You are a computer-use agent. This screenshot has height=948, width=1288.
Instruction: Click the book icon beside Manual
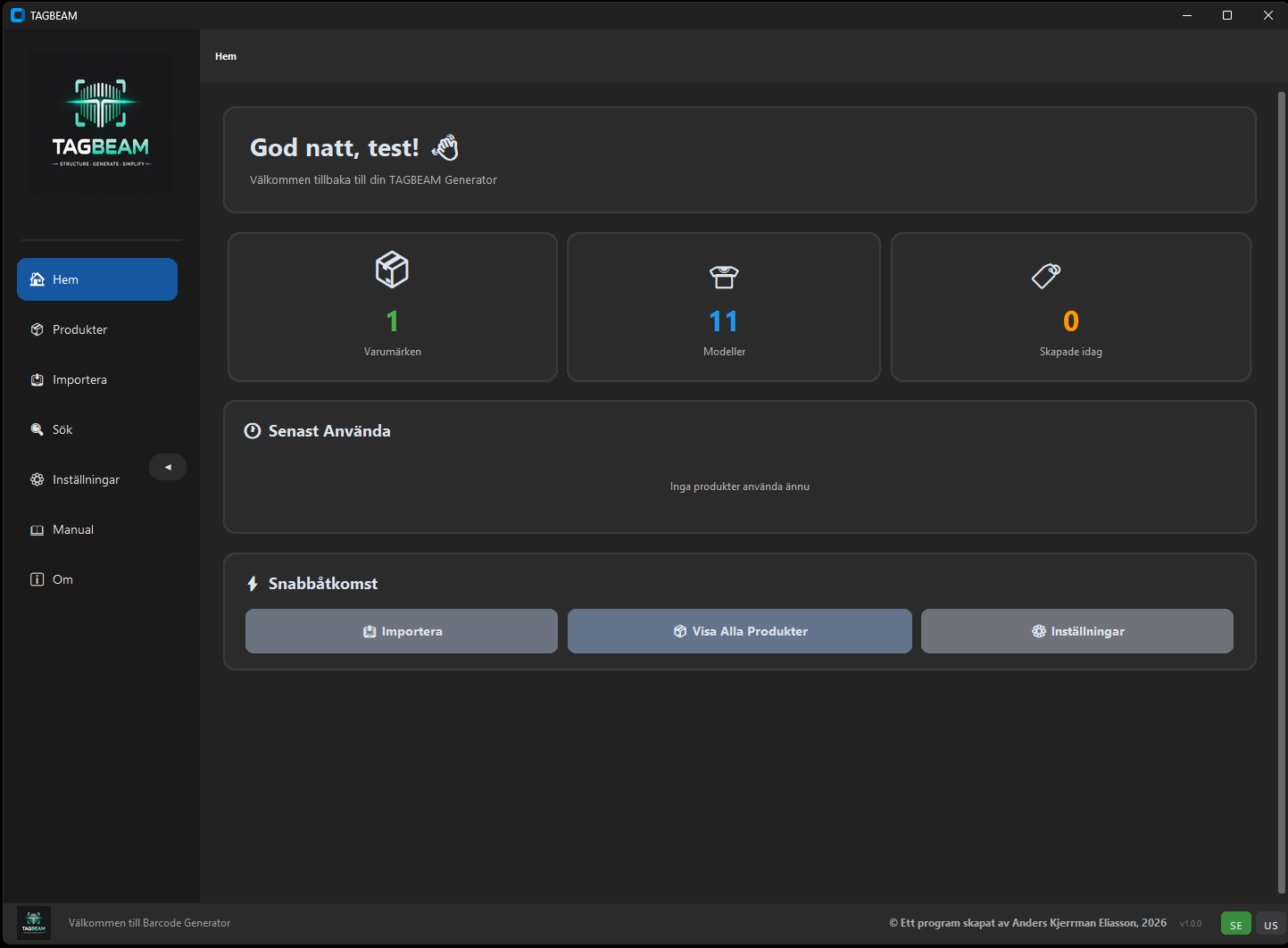[37, 529]
